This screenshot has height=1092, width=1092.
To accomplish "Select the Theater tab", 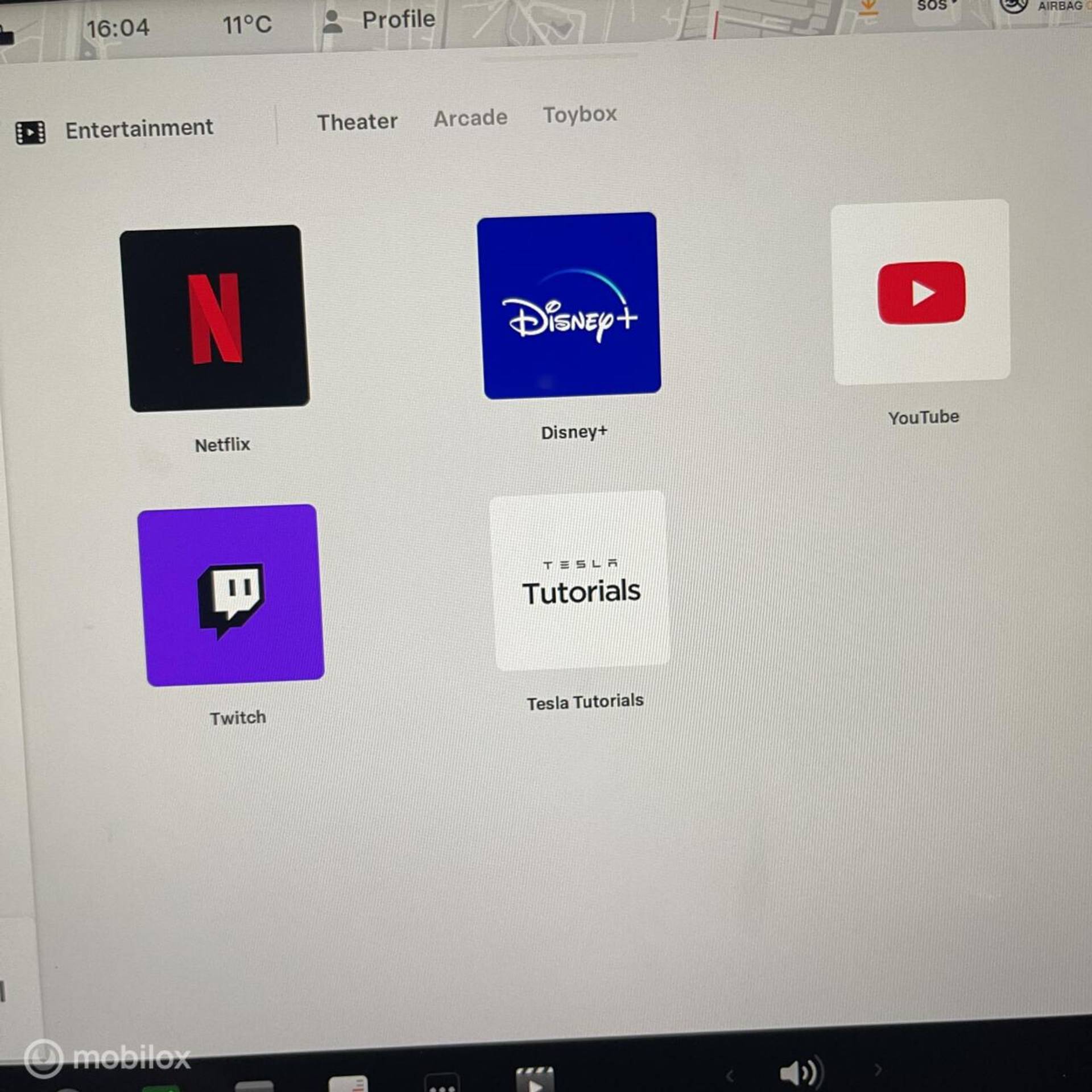I will (357, 122).
